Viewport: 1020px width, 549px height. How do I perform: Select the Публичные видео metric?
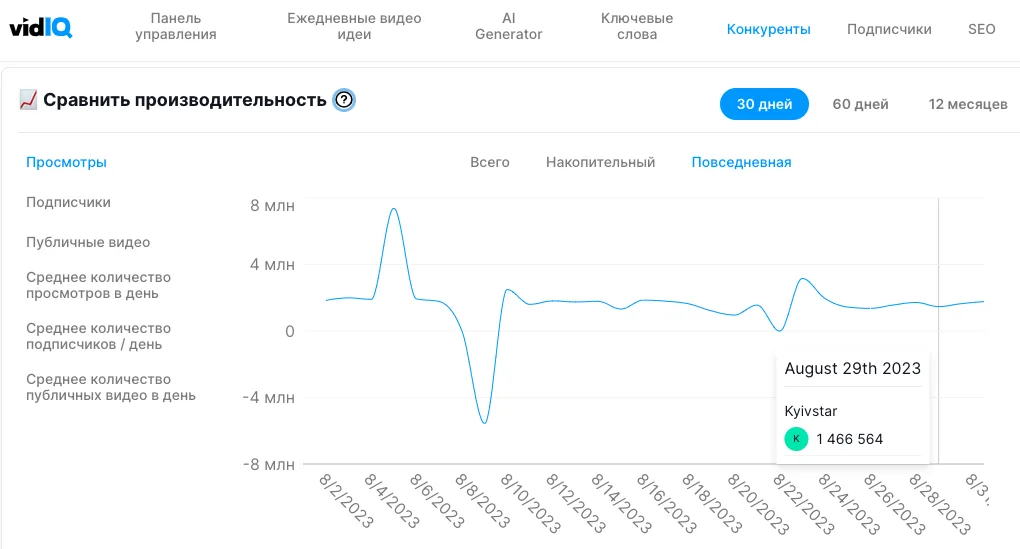click(x=88, y=242)
